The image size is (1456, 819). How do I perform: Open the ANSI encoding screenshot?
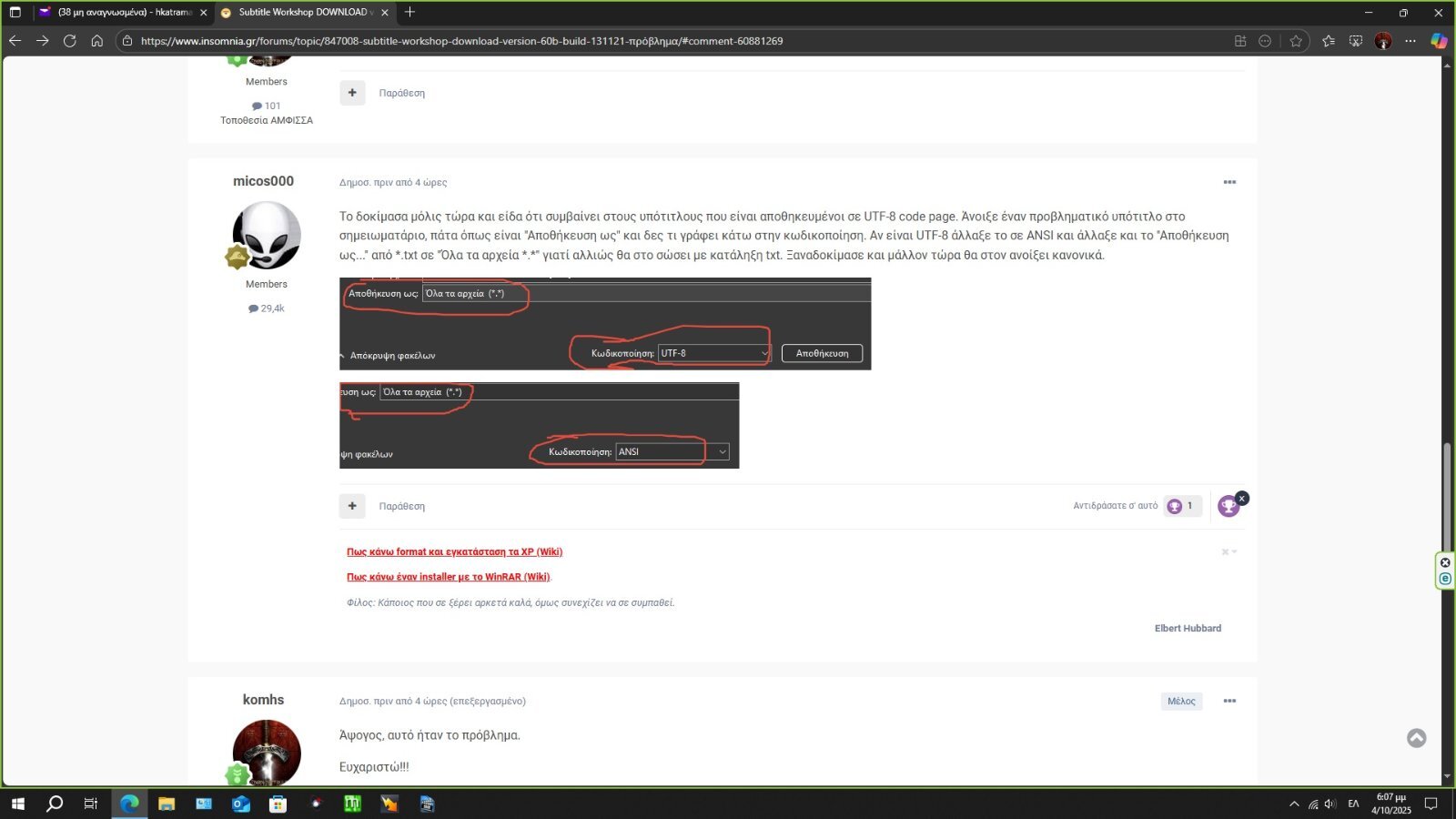(x=539, y=426)
